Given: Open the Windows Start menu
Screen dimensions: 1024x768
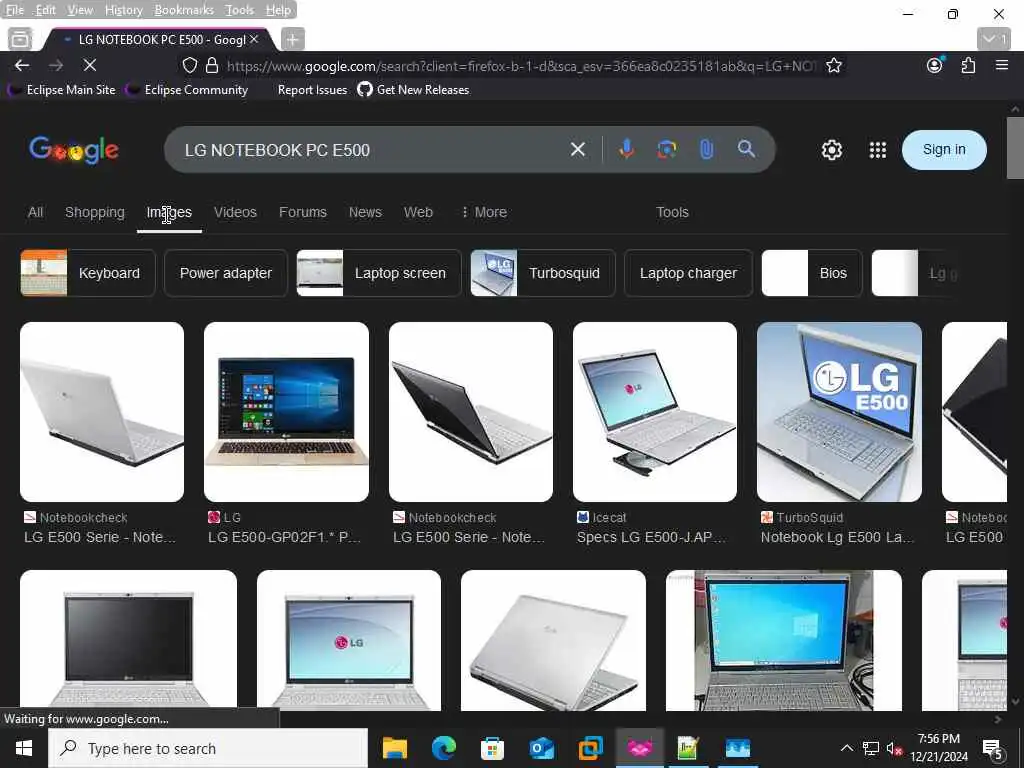Looking at the screenshot, I should pyautogui.click(x=24, y=748).
